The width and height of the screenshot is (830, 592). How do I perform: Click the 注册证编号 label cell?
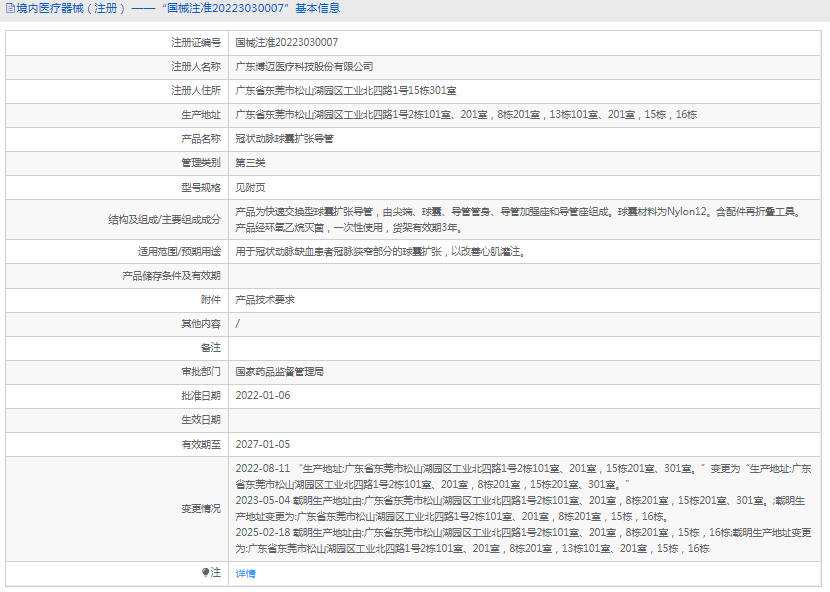(x=196, y=42)
